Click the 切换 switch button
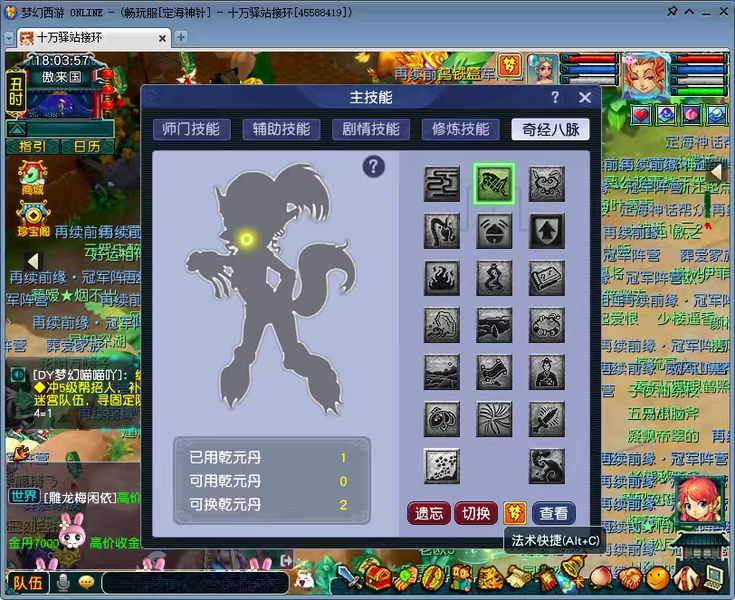Image resolution: width=735 pixels, height=600 pixels. coord(476,513)
